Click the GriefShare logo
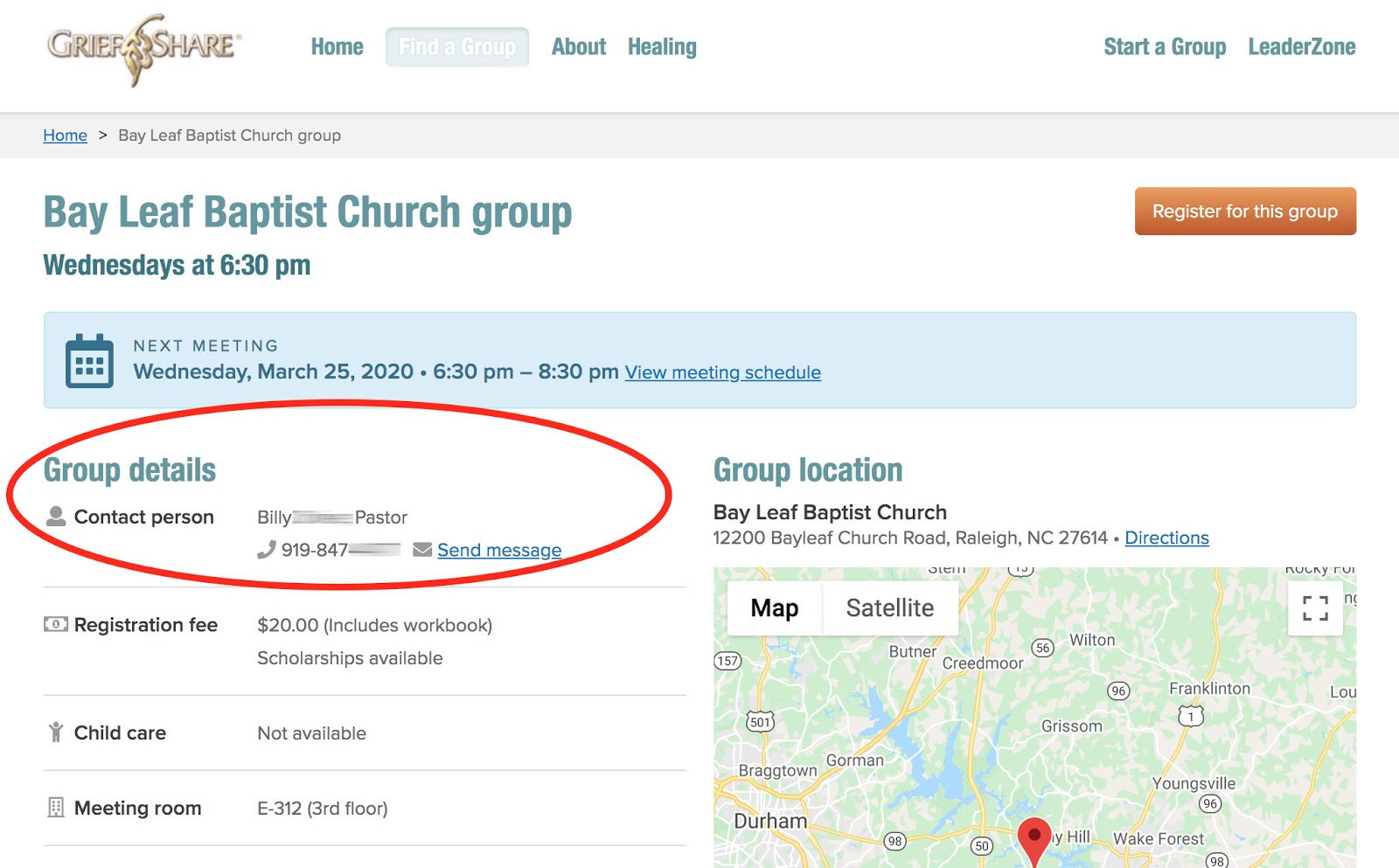The width and height of the screenshot is (1399, 868). [x=144, y=49]
